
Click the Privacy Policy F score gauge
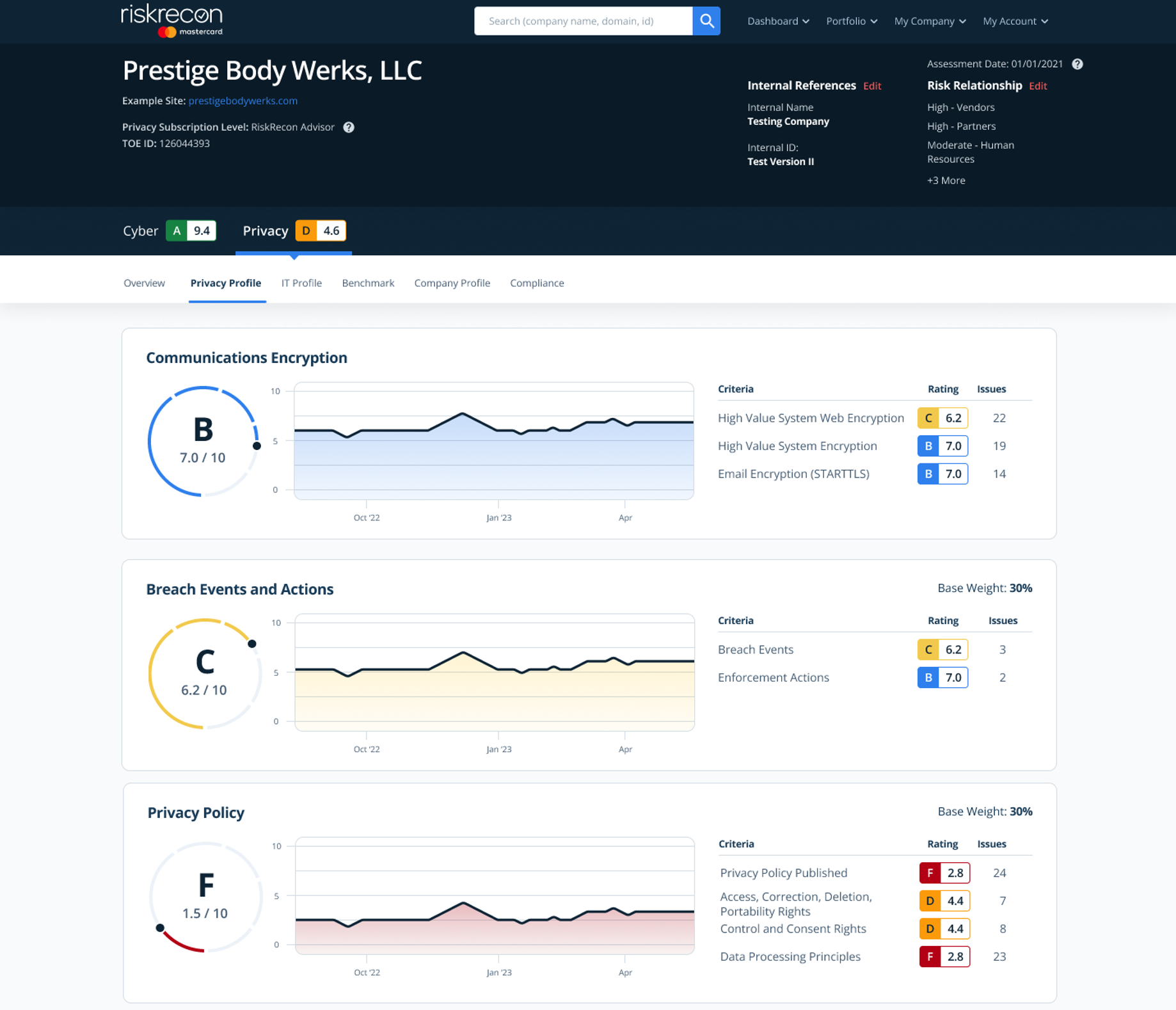pos(205,897)
